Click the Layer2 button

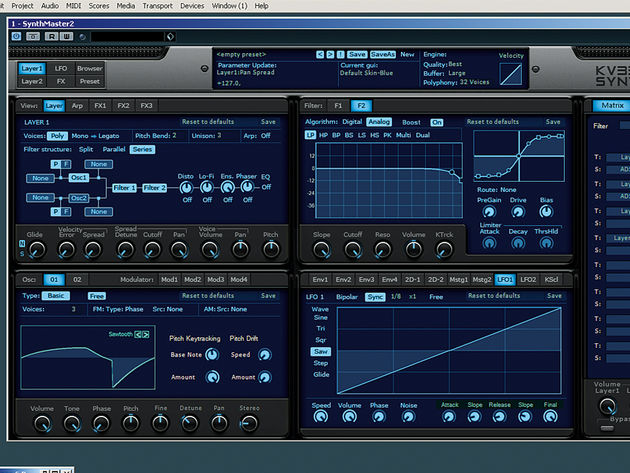(x=32, y=81)
